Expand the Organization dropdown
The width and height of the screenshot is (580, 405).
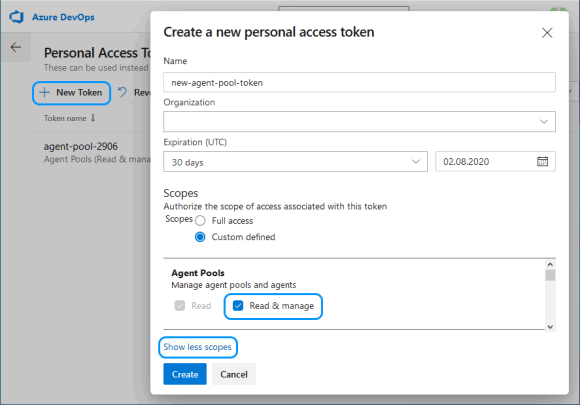pyautogui.click(x=359, y=121)
